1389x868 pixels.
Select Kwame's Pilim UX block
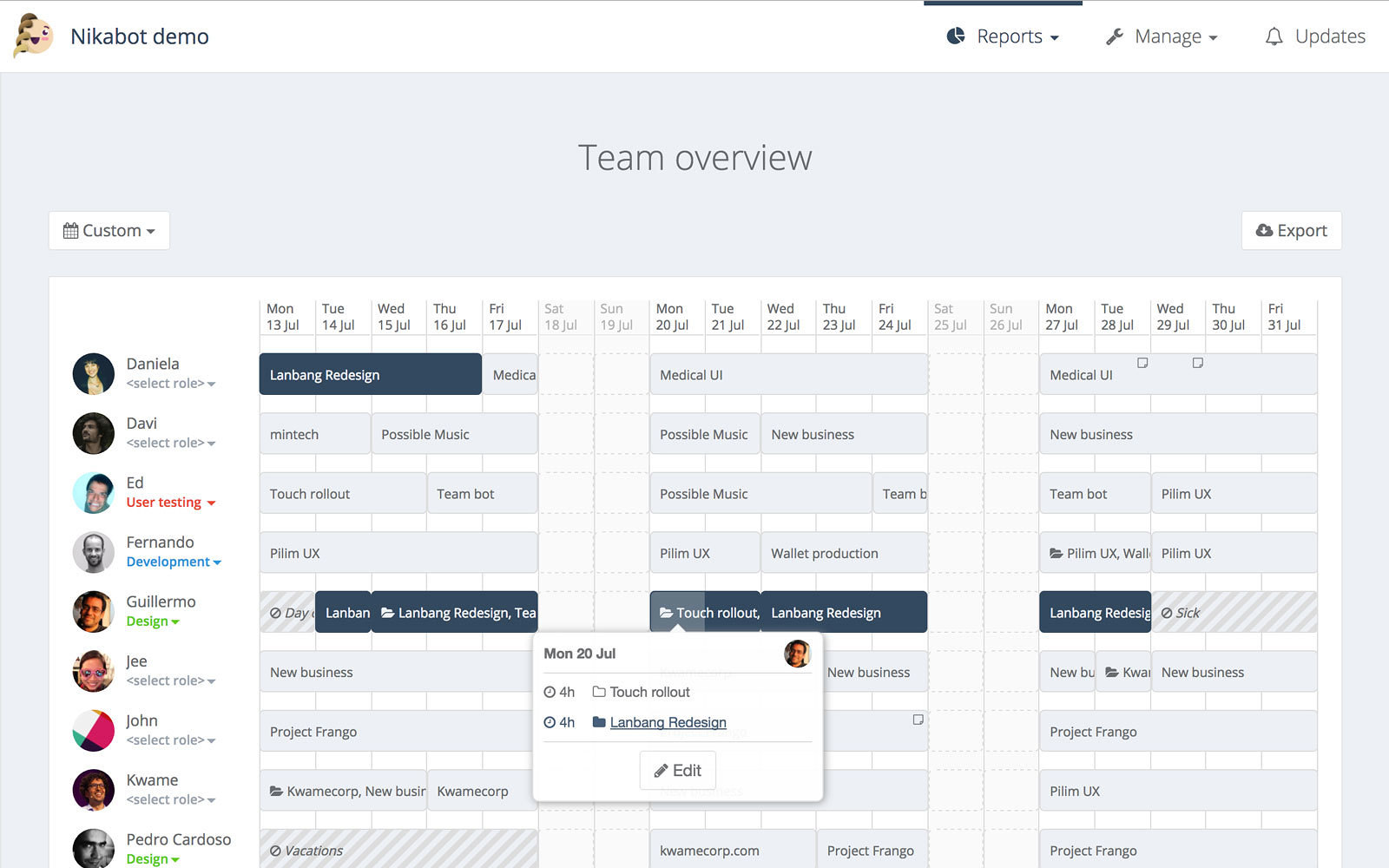pyautogui.click(x=1178, y=791)
